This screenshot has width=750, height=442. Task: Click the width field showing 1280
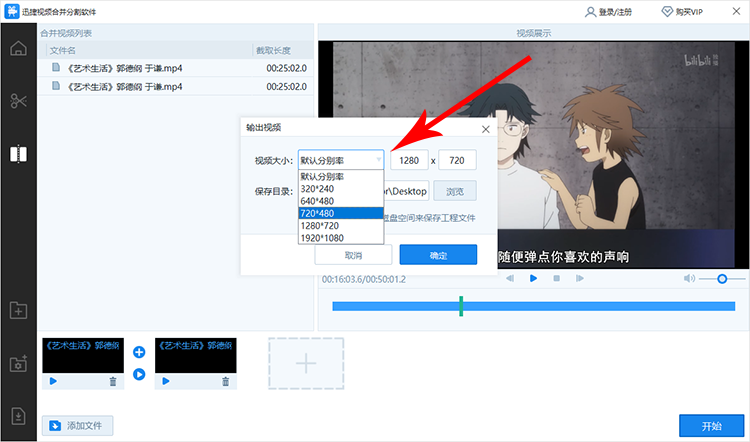point(409,160)
